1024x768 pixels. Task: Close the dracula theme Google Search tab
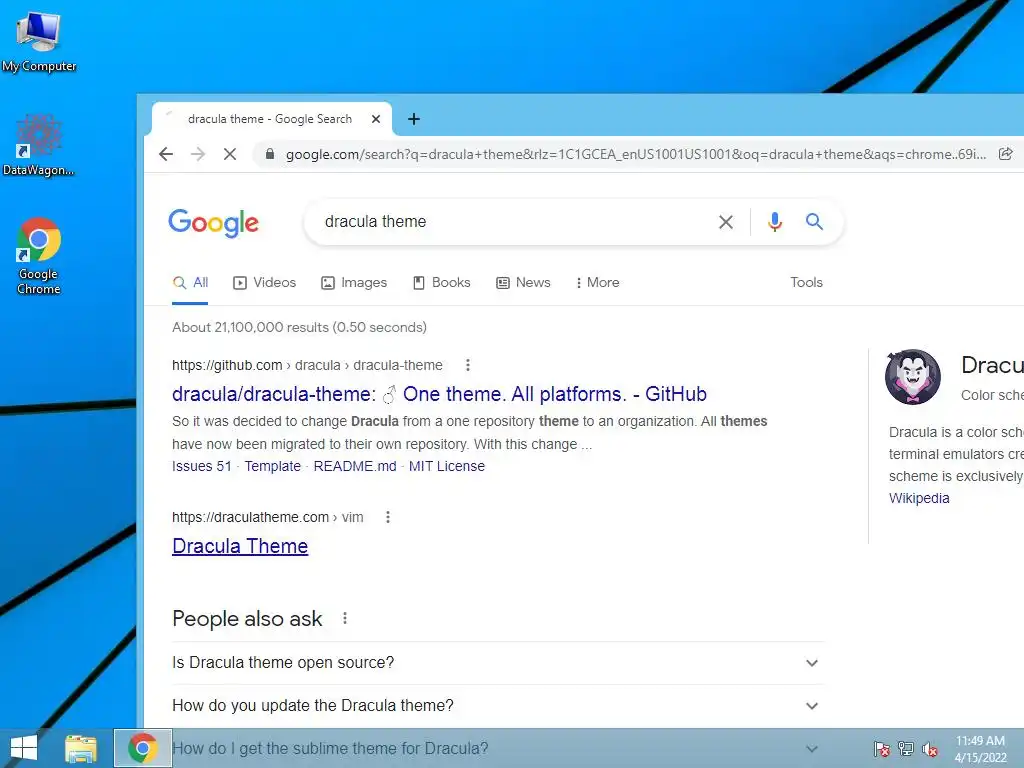tap(376, 119)
